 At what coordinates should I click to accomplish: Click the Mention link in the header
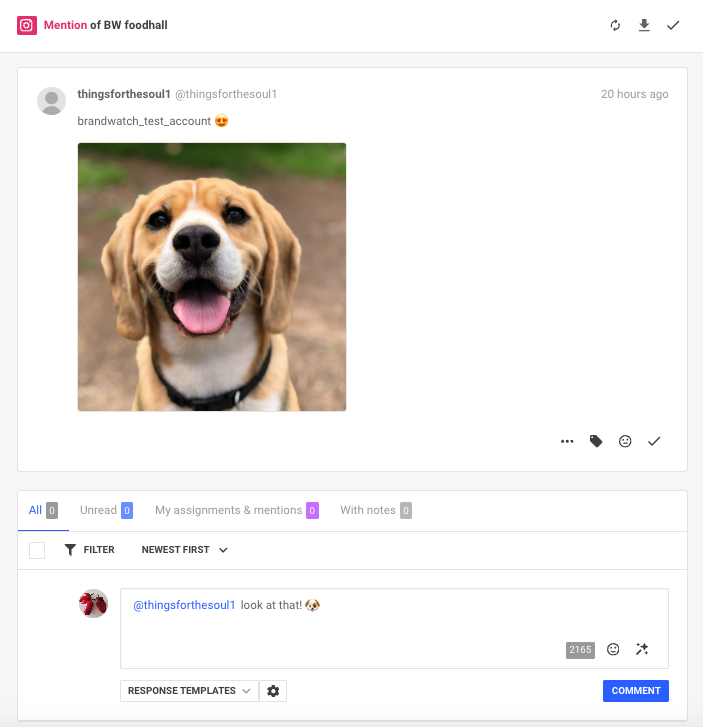click(65, 25)
